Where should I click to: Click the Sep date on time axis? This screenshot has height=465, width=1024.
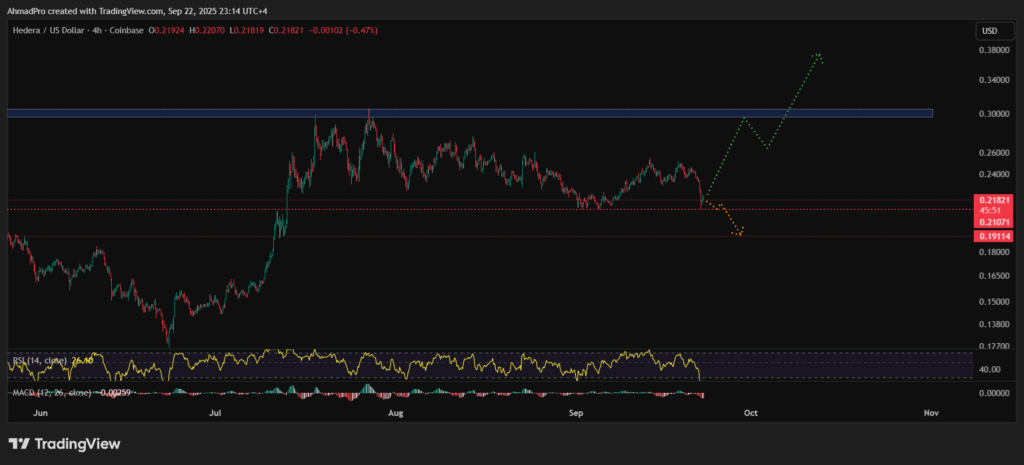(x=576, y=411)
